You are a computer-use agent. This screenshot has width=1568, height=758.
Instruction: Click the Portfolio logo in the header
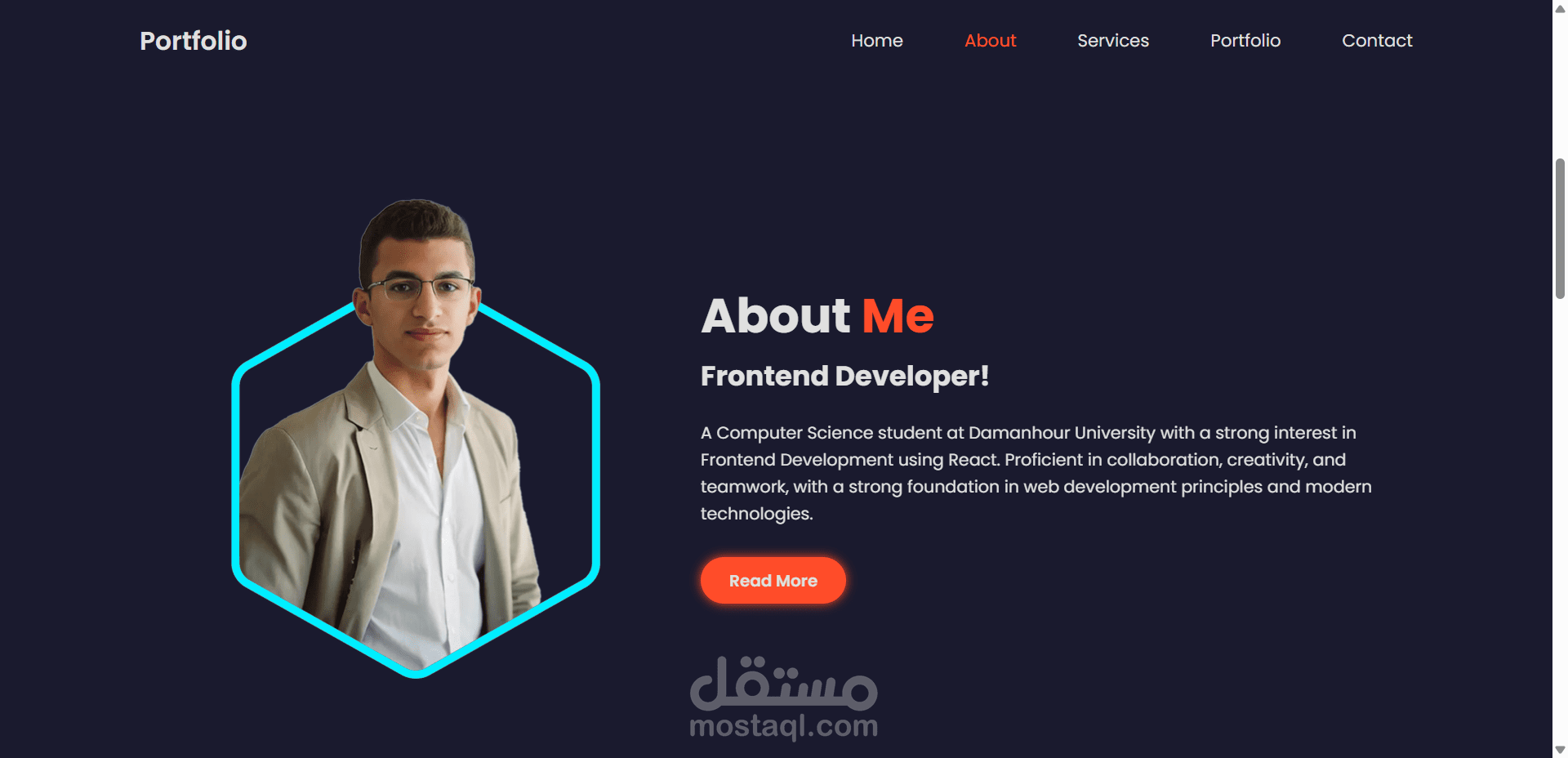pyautogui.click(x=193, y=41)
